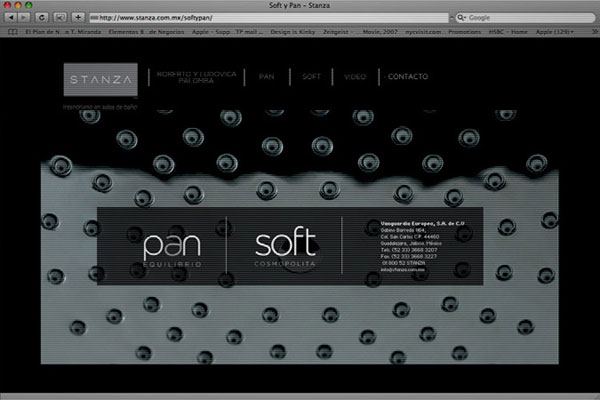This screenshot has height=400, width=600.
Task: Show all bookmarks via the book icon
Action: (13, 32)
